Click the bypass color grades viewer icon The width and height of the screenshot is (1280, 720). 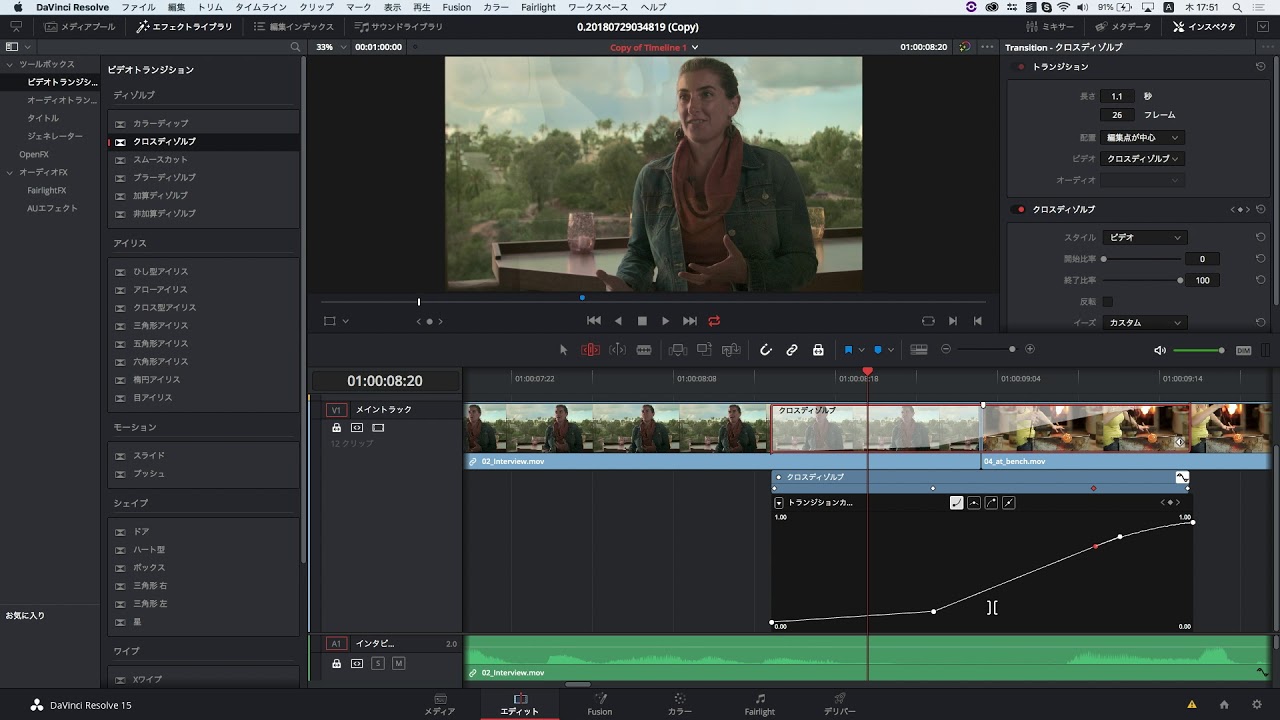(x=964, y=47)
